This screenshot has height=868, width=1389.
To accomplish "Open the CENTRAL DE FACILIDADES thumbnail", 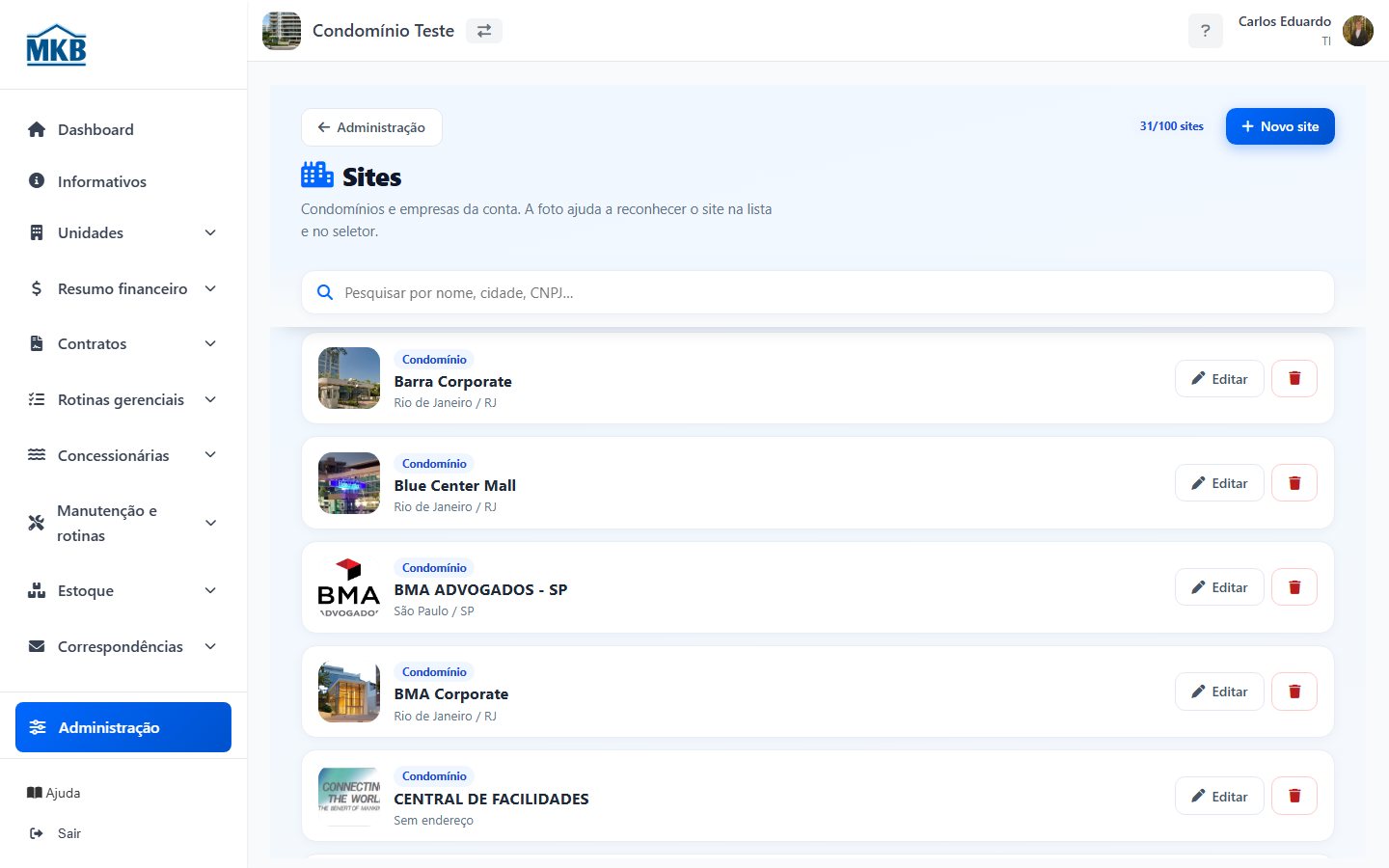I will (349, 796).
